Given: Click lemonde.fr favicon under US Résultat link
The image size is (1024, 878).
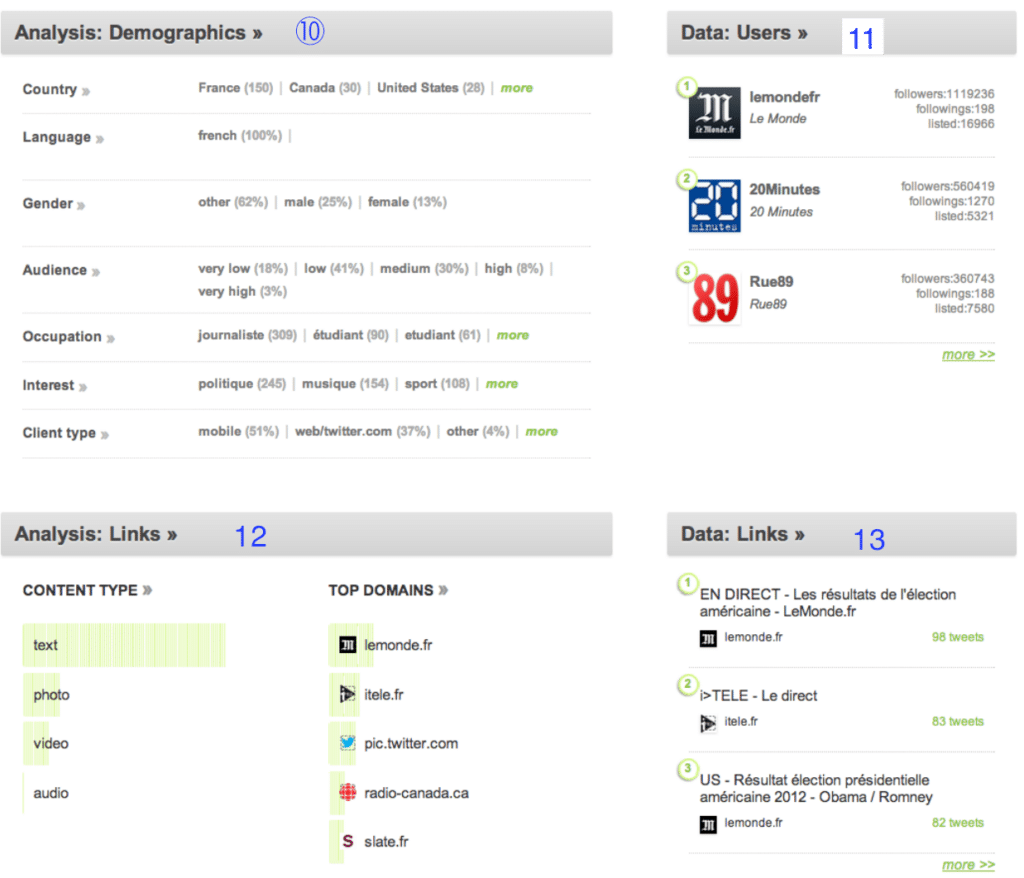Looking at the screenshot, I should tap(708, 824).
